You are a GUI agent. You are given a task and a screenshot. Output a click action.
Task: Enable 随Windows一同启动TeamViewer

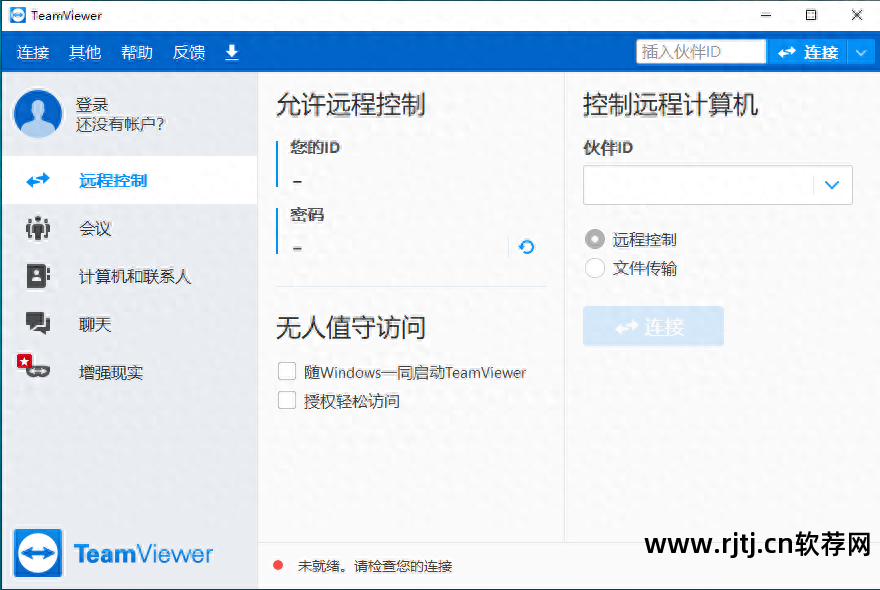click(x=287, y=371)
